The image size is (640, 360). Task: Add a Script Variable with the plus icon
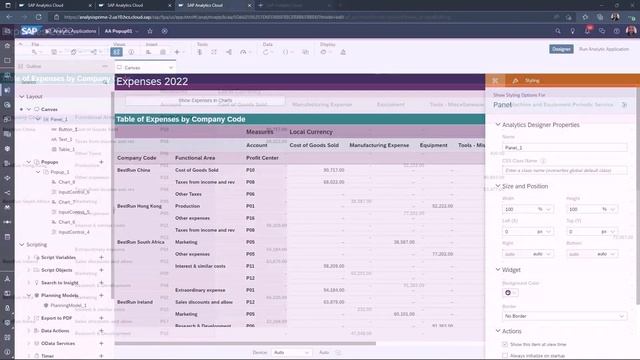[101, 258]
